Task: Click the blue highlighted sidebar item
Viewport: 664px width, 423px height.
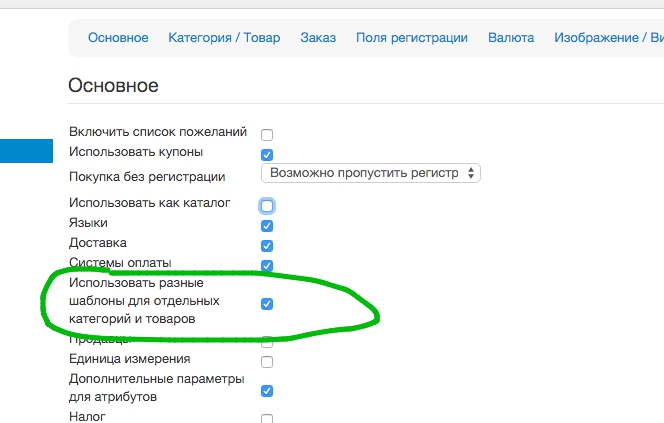Action: pos(26,151)
